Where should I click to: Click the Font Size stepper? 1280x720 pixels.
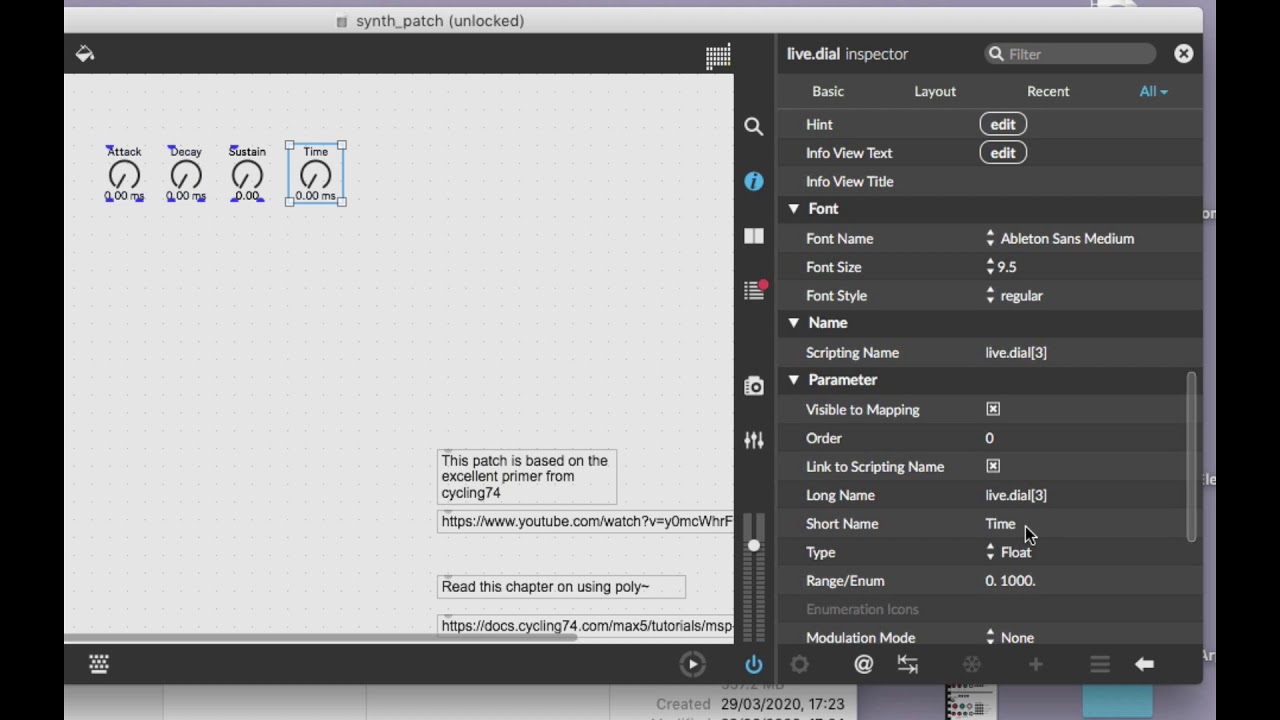tap(990, 267)
